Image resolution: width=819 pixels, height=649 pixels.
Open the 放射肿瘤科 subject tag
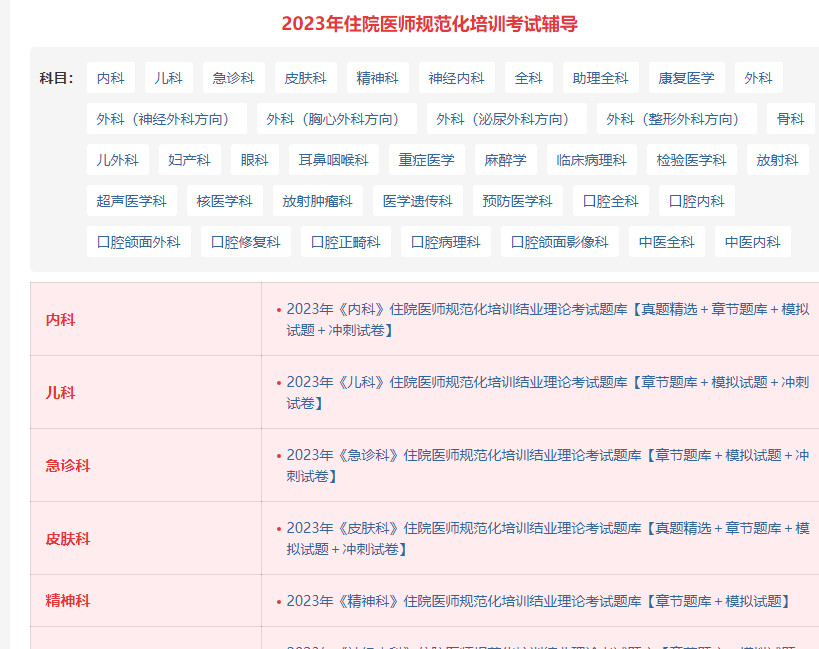point(318,201)
